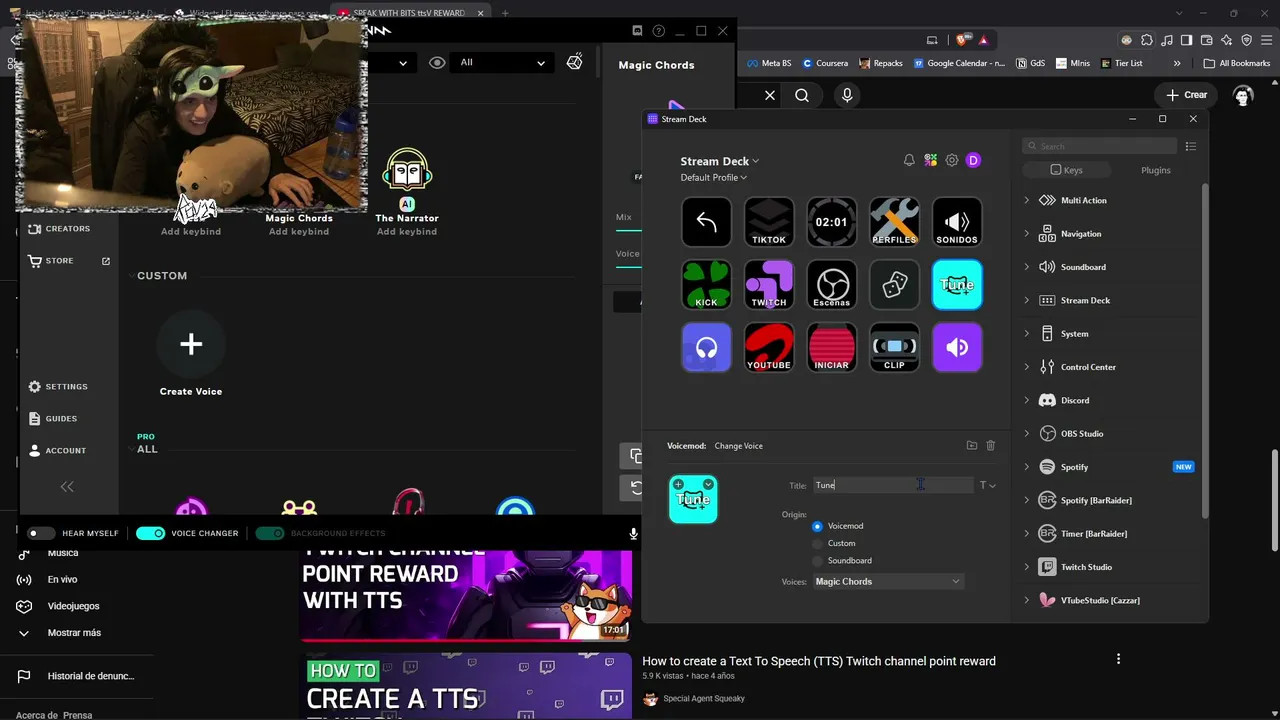Click Add keybind under Magic Chords
1280x720 pixels.
click(x=299, y=232)
